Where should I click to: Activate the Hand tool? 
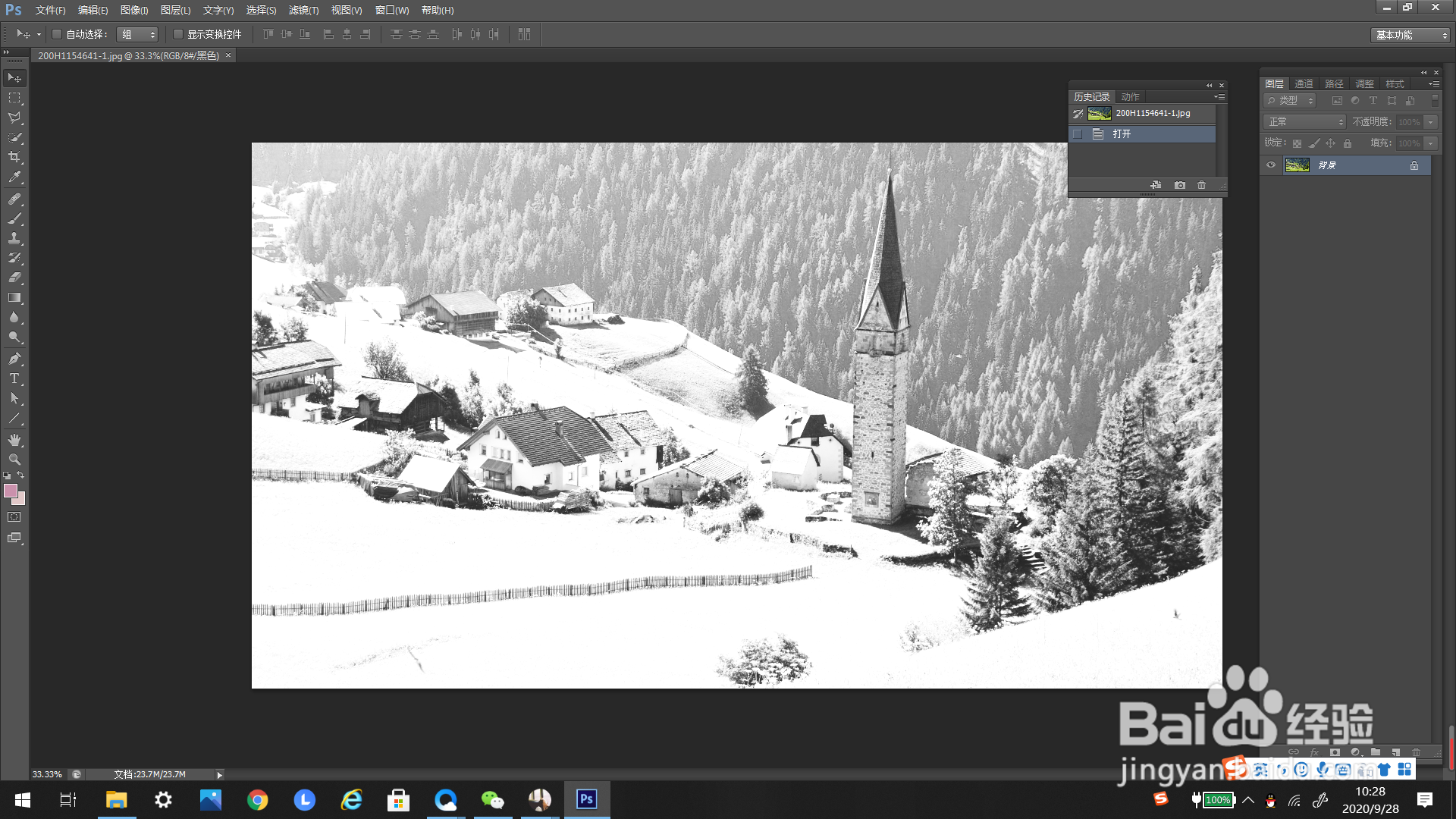pos(14,440)
